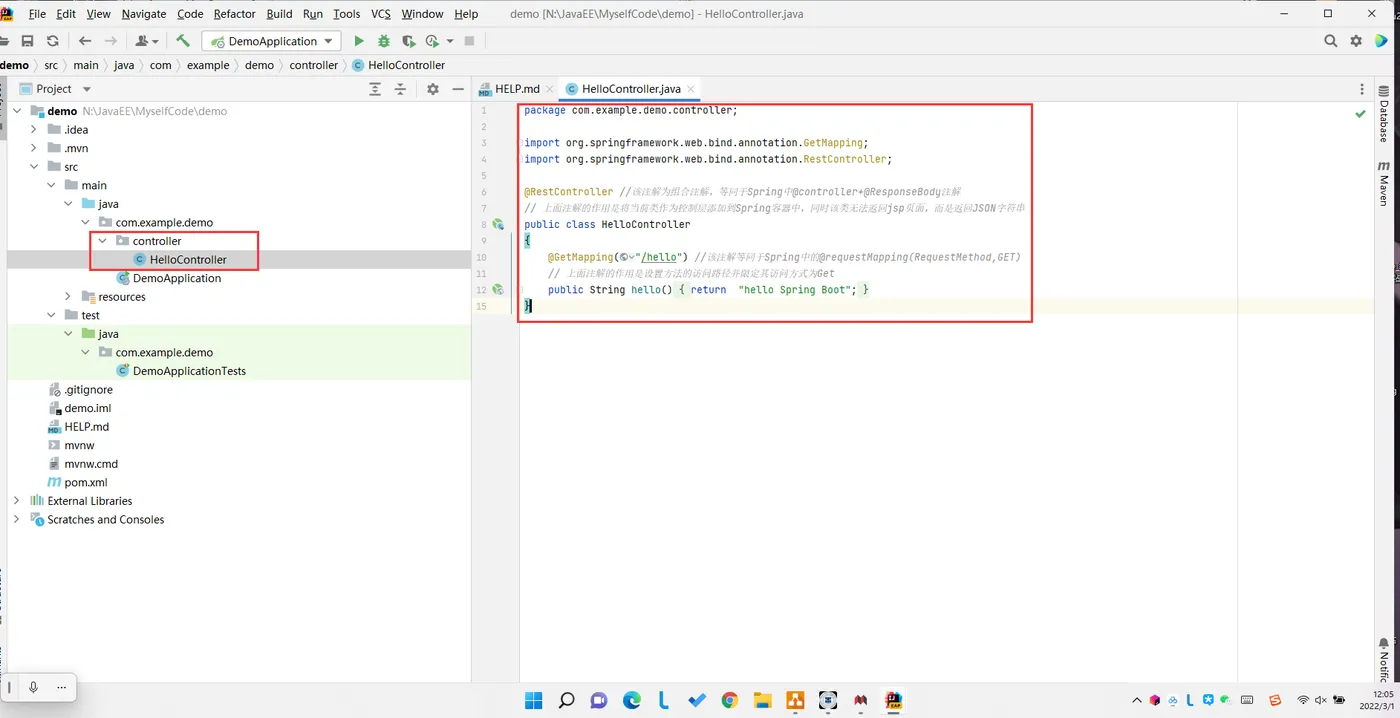1400x718 pixels.
Task: Click Collapse All icon in Project panel
Action: pyautogui.click(x=400, y=89)
